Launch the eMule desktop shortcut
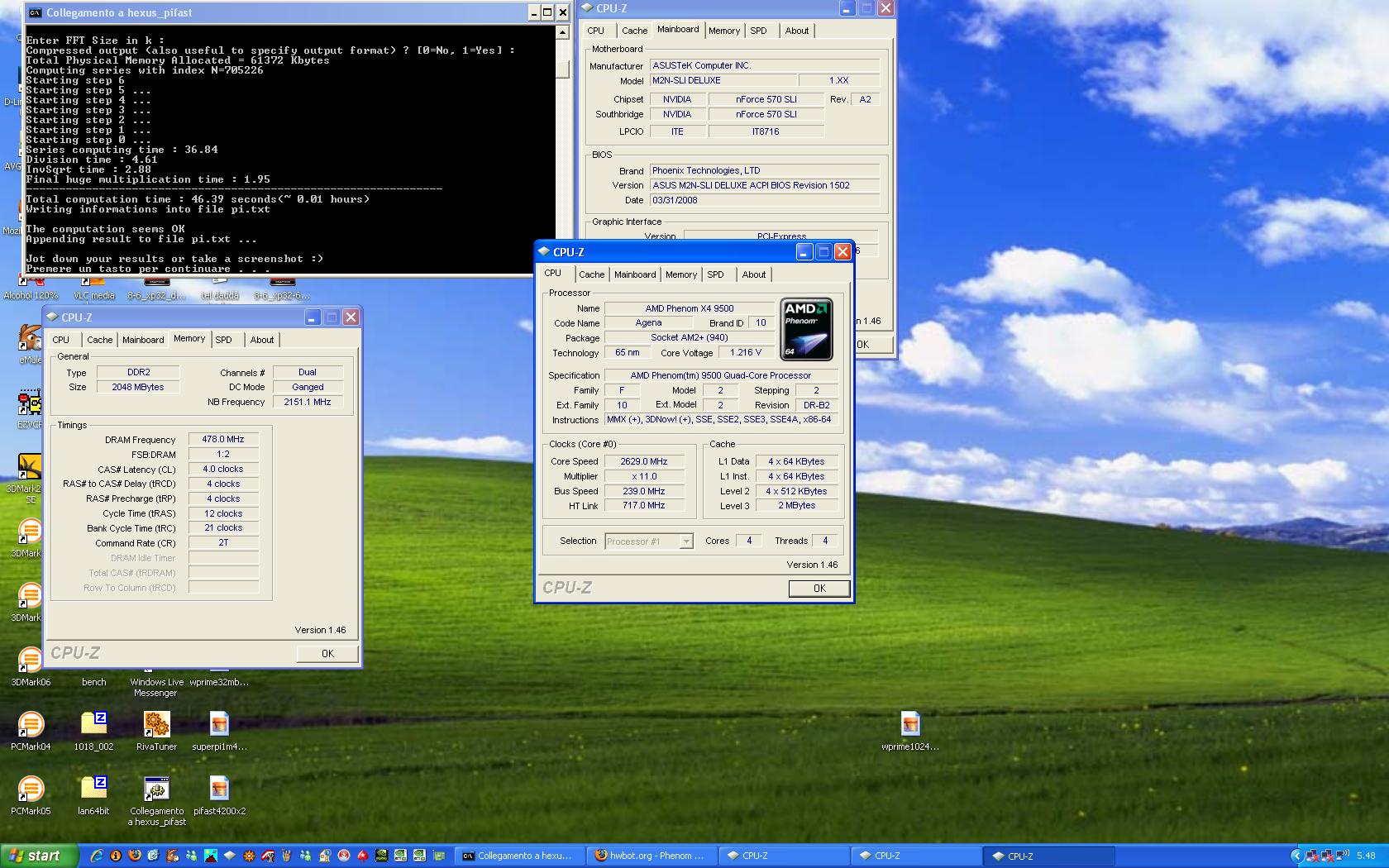 tap(31, 344)
